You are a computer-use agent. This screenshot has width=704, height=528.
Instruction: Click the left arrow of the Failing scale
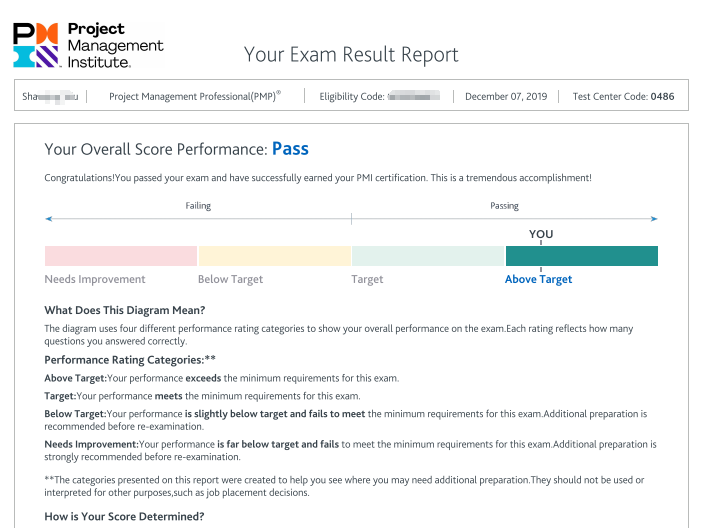48,219
